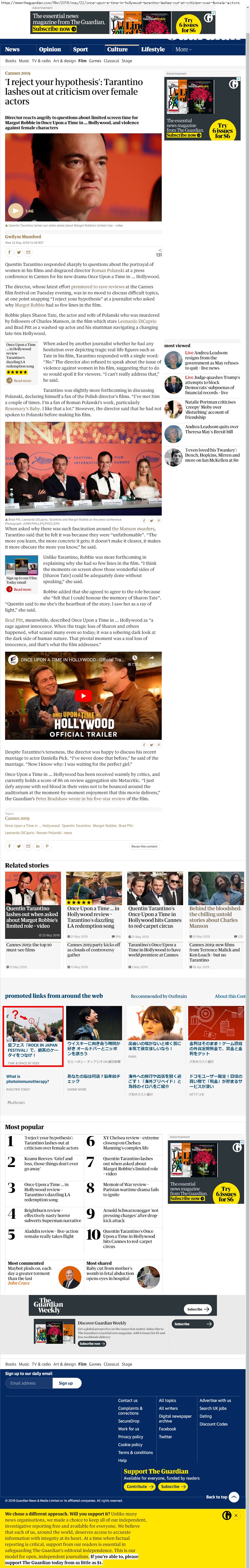Share article on Facebook below byline

click(9, 252)
